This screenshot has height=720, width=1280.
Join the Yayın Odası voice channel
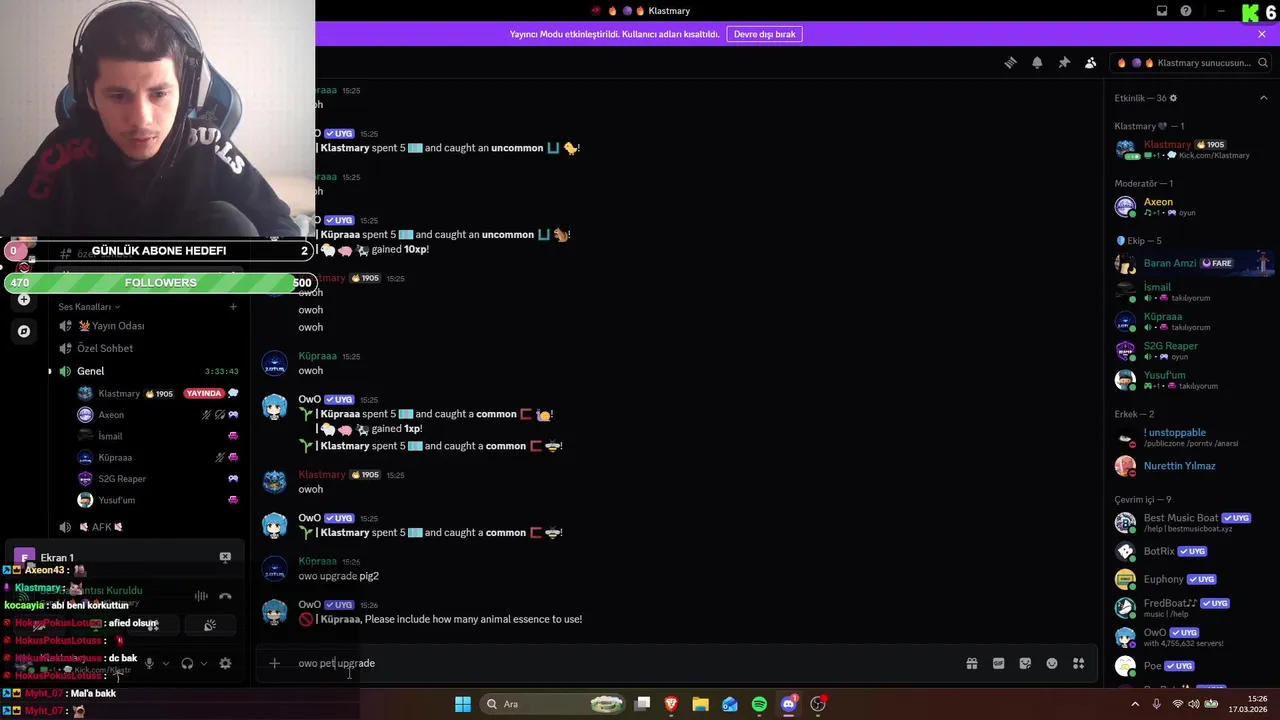pos(148,326)
